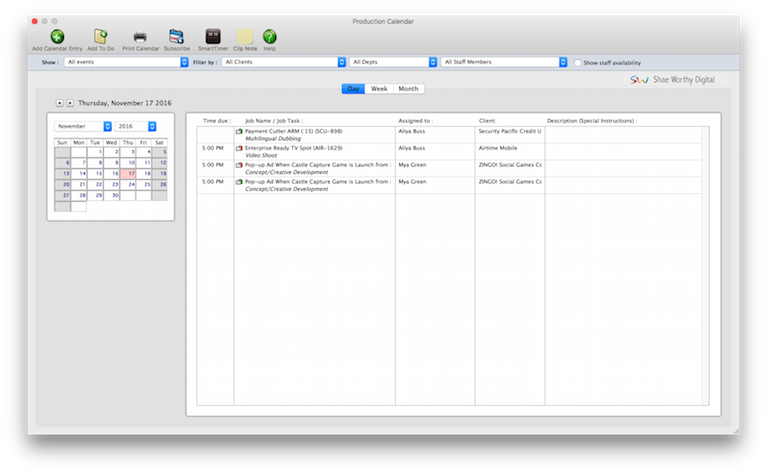The width and height of the screenshot is (767, 474).
Task: Open the 2016 year selector
Action: point(137,126)
